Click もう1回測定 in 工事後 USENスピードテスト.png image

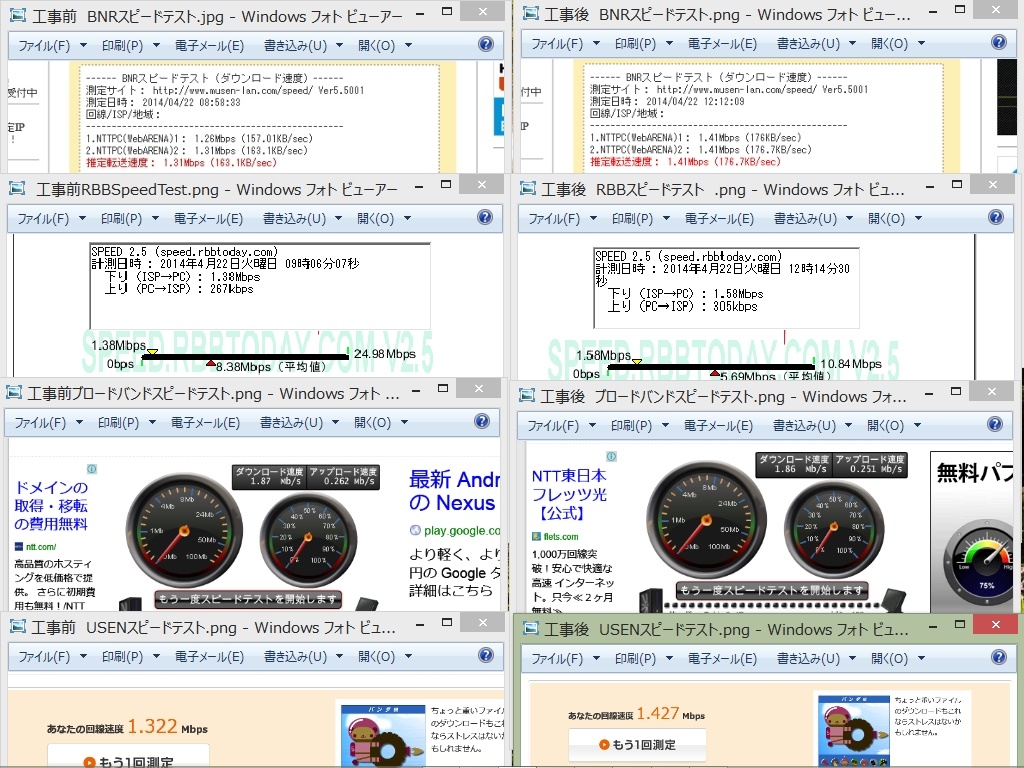(637, 744)
